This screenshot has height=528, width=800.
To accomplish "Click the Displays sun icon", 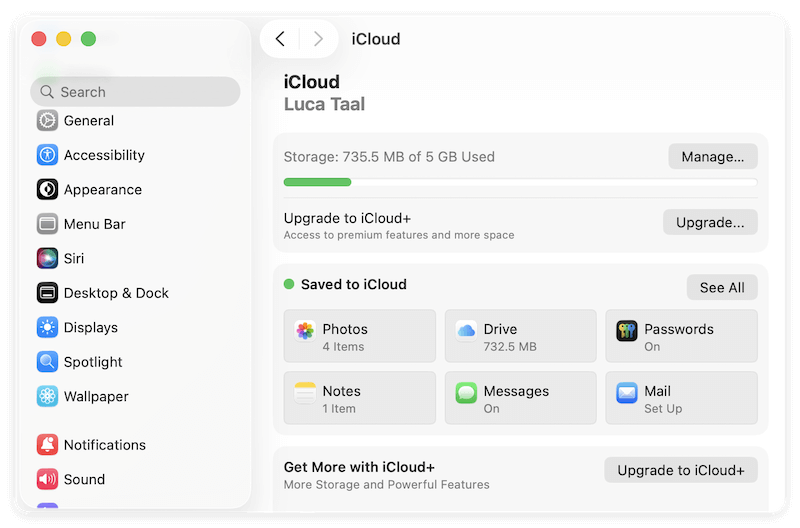I will pyautogui.click(x=47, y=327).
